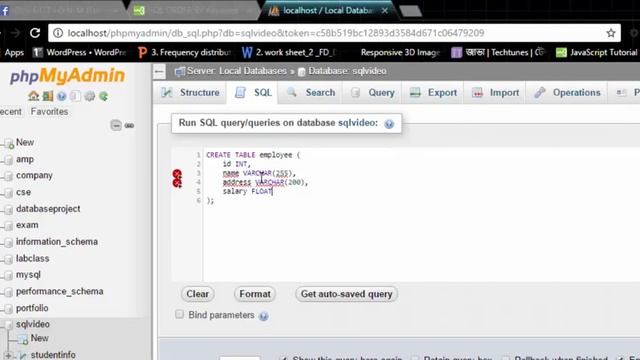Open a new browser tab

point(410,11)
